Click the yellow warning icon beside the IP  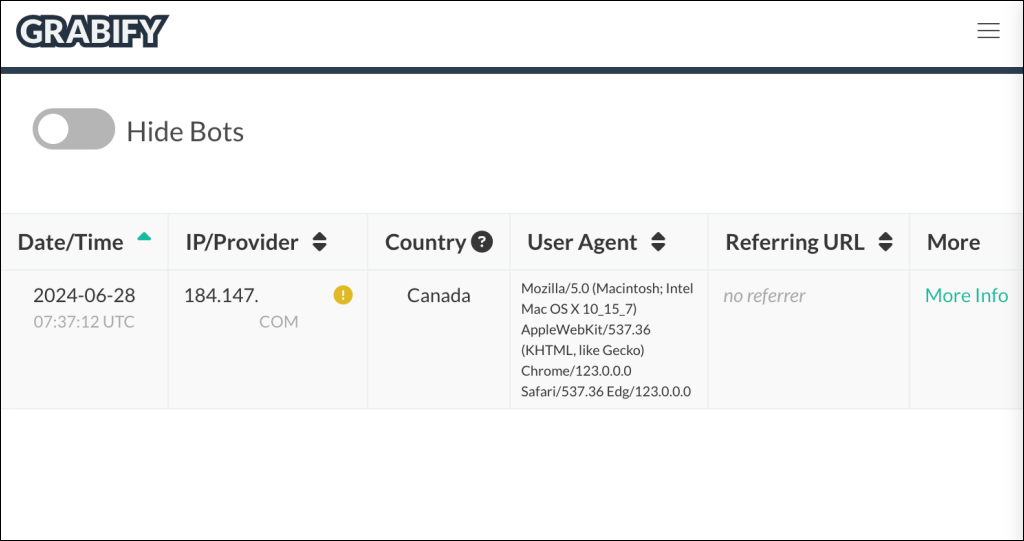343,295
